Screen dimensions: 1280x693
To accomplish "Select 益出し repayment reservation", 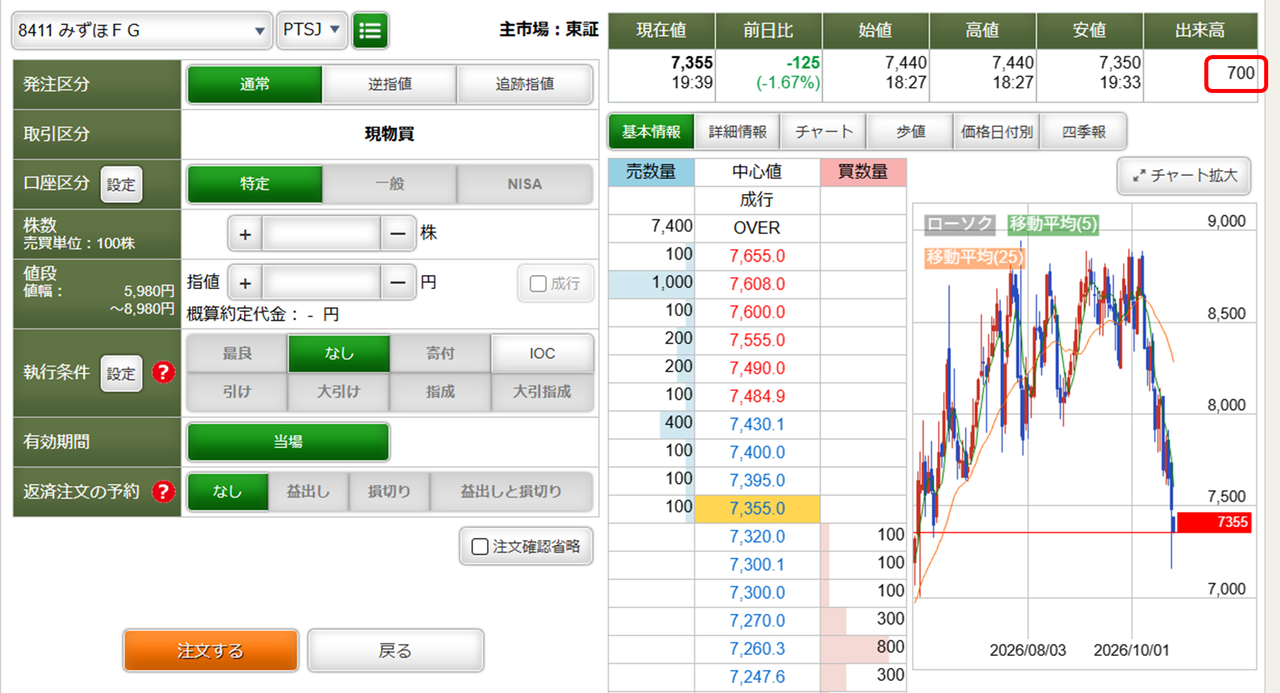I will point(308,491).
